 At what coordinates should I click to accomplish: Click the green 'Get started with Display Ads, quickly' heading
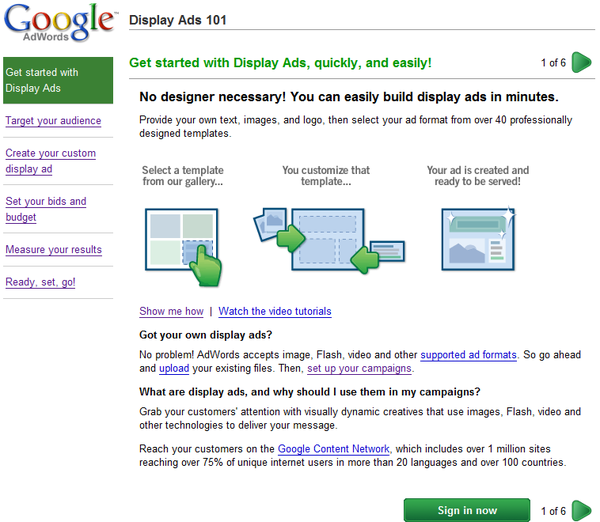pos(280,63)
